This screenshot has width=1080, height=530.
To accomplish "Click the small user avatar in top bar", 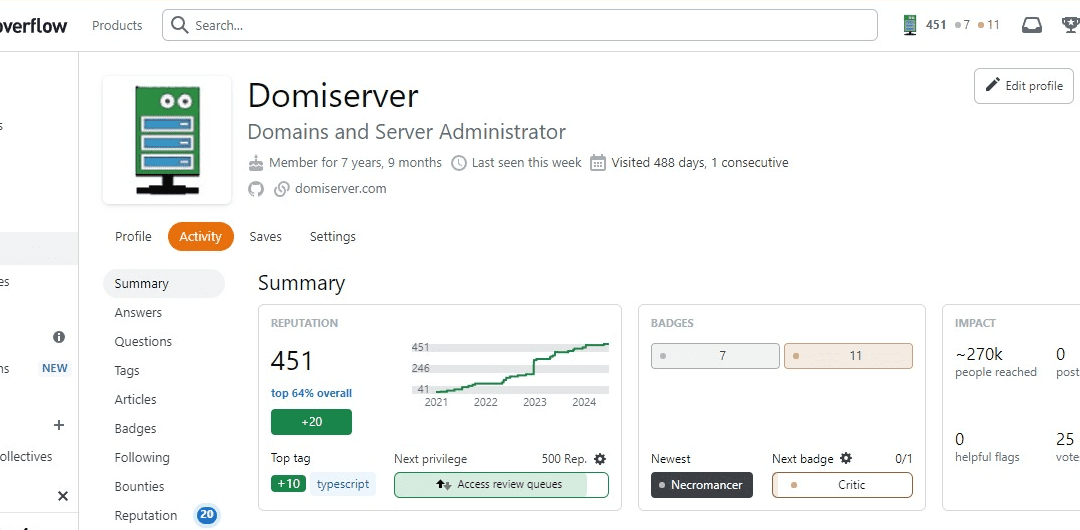I will (910, 25).
